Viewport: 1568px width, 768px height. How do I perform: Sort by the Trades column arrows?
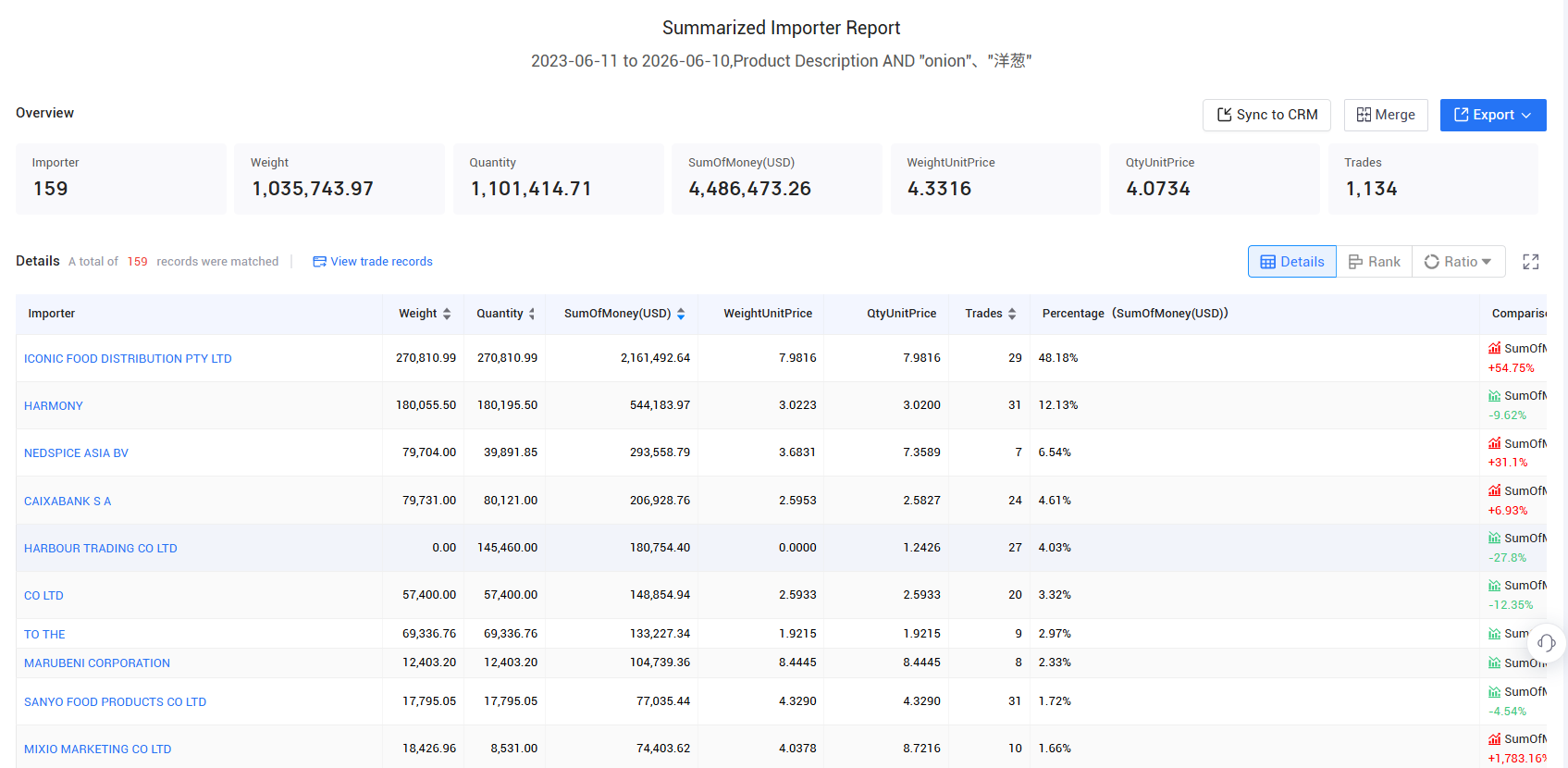click(x=1012, y=314)
